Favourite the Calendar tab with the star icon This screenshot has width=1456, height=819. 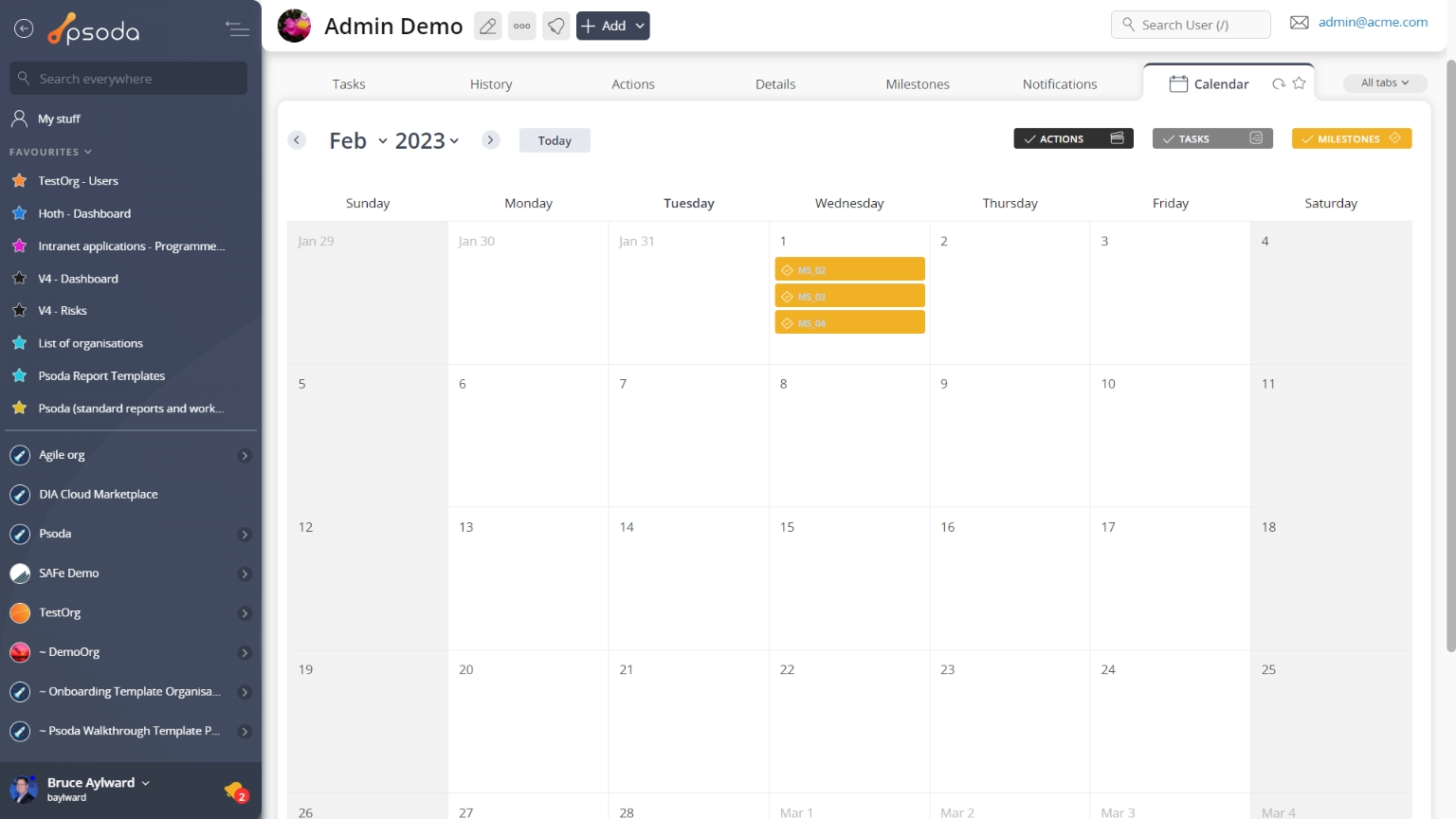[x=1299, y=83]
